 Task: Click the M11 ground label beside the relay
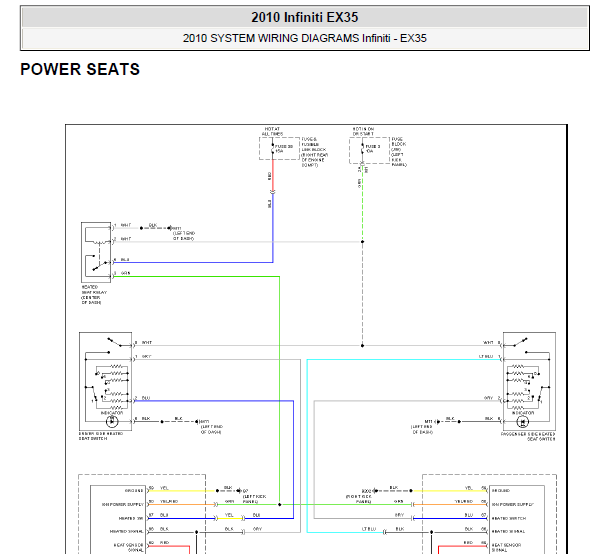click(x=176, y=228)
